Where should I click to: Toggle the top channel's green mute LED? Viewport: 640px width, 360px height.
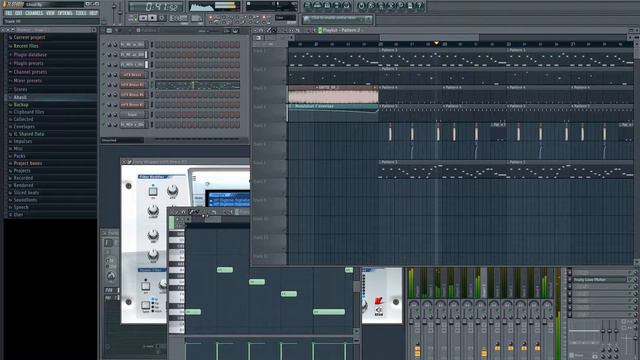coord(104,44)
